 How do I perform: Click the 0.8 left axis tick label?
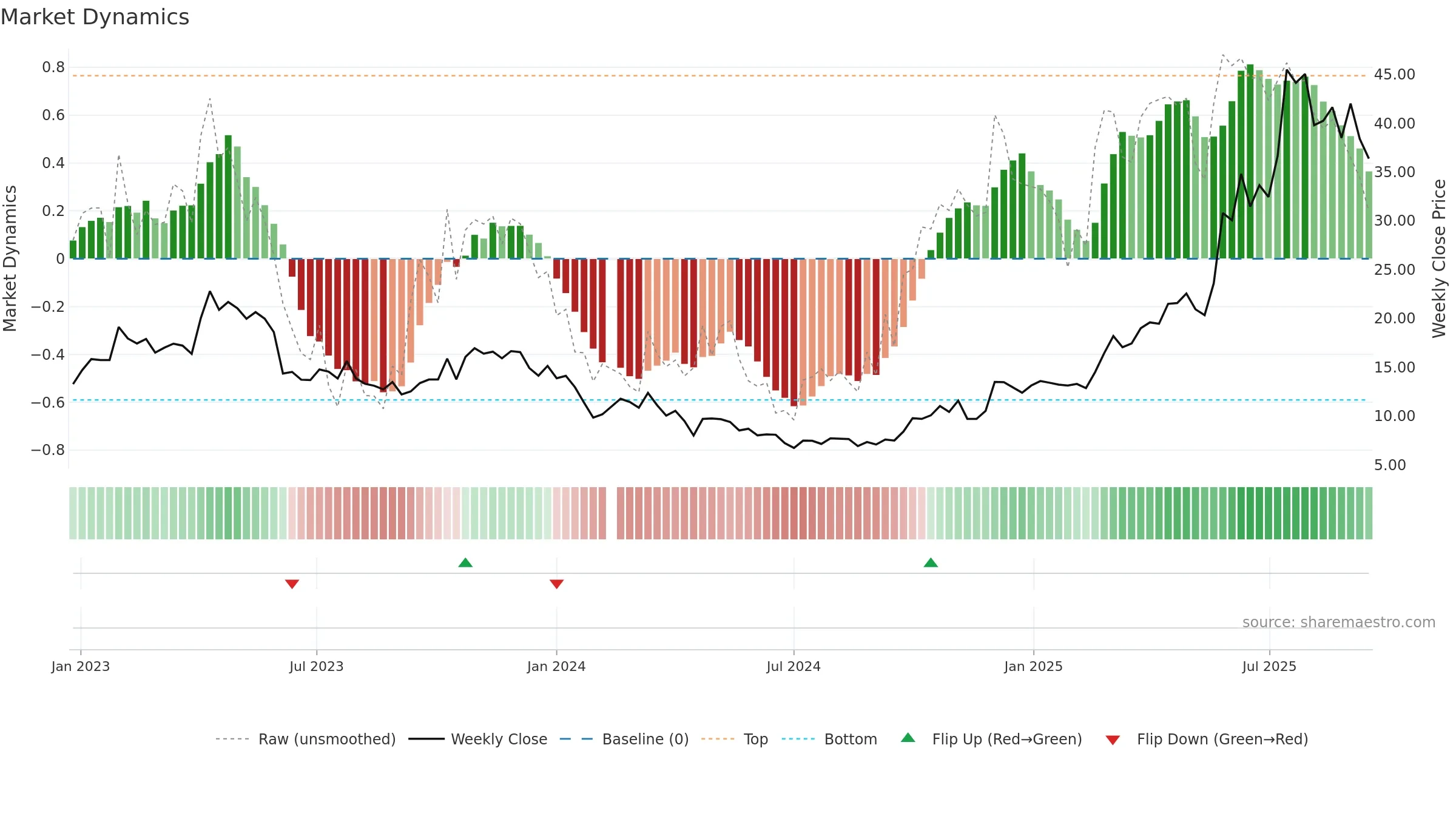click(x=53, y=67)
